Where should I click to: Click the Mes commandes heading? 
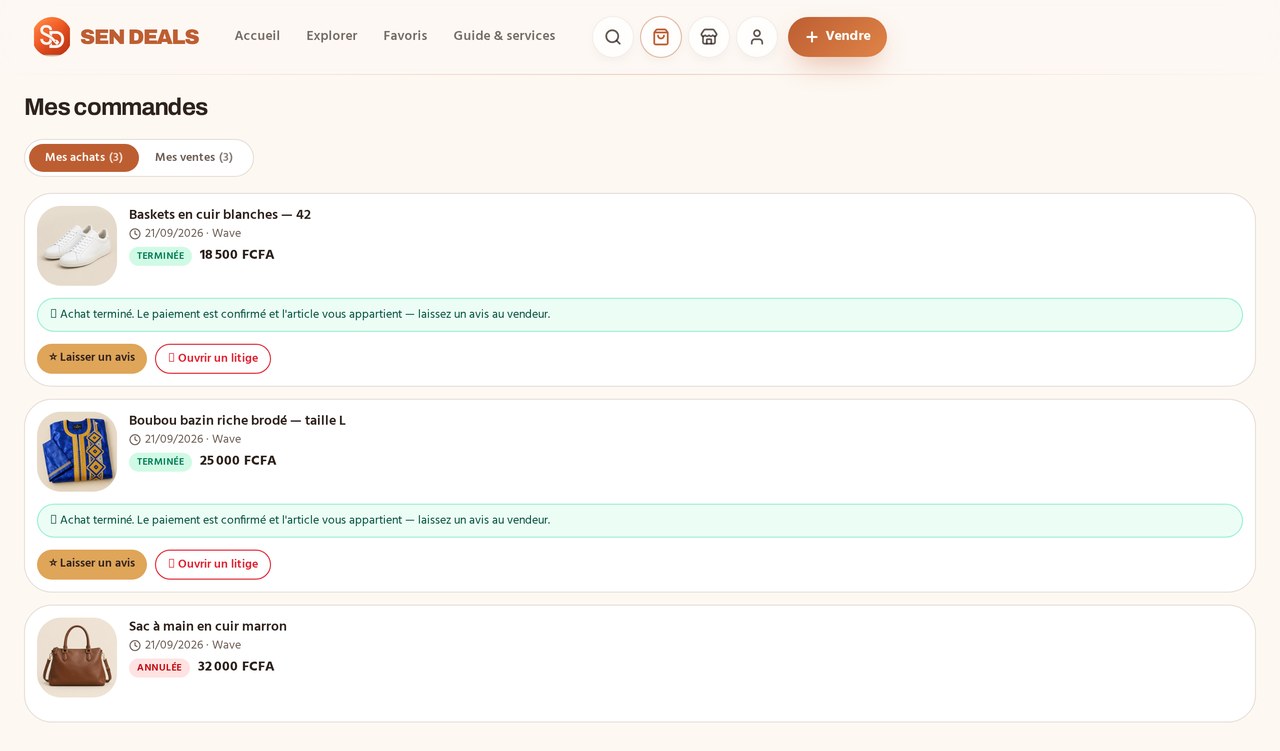tap(116, 107)
